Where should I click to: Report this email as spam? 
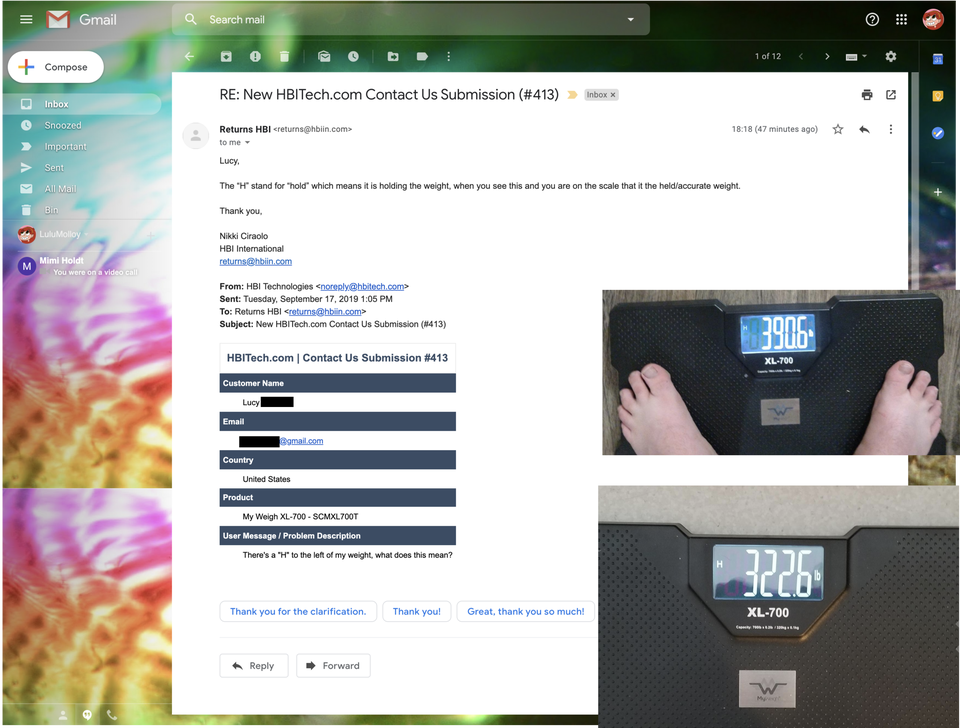click(x=255, y=56)
